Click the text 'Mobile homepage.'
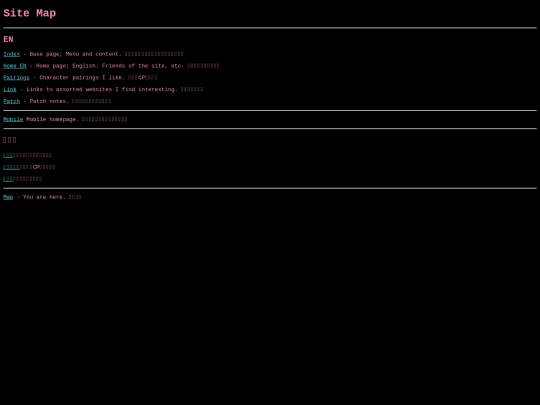Image resolution: width=540 pixels, height=405 pixels. point(52,119)
